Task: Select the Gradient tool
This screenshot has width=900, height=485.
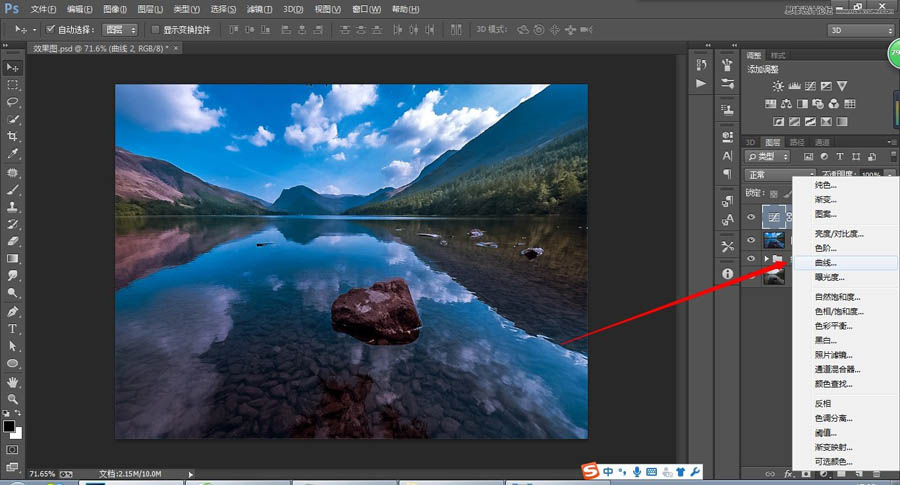Action: pyautogui.click(x=12, y=259)
